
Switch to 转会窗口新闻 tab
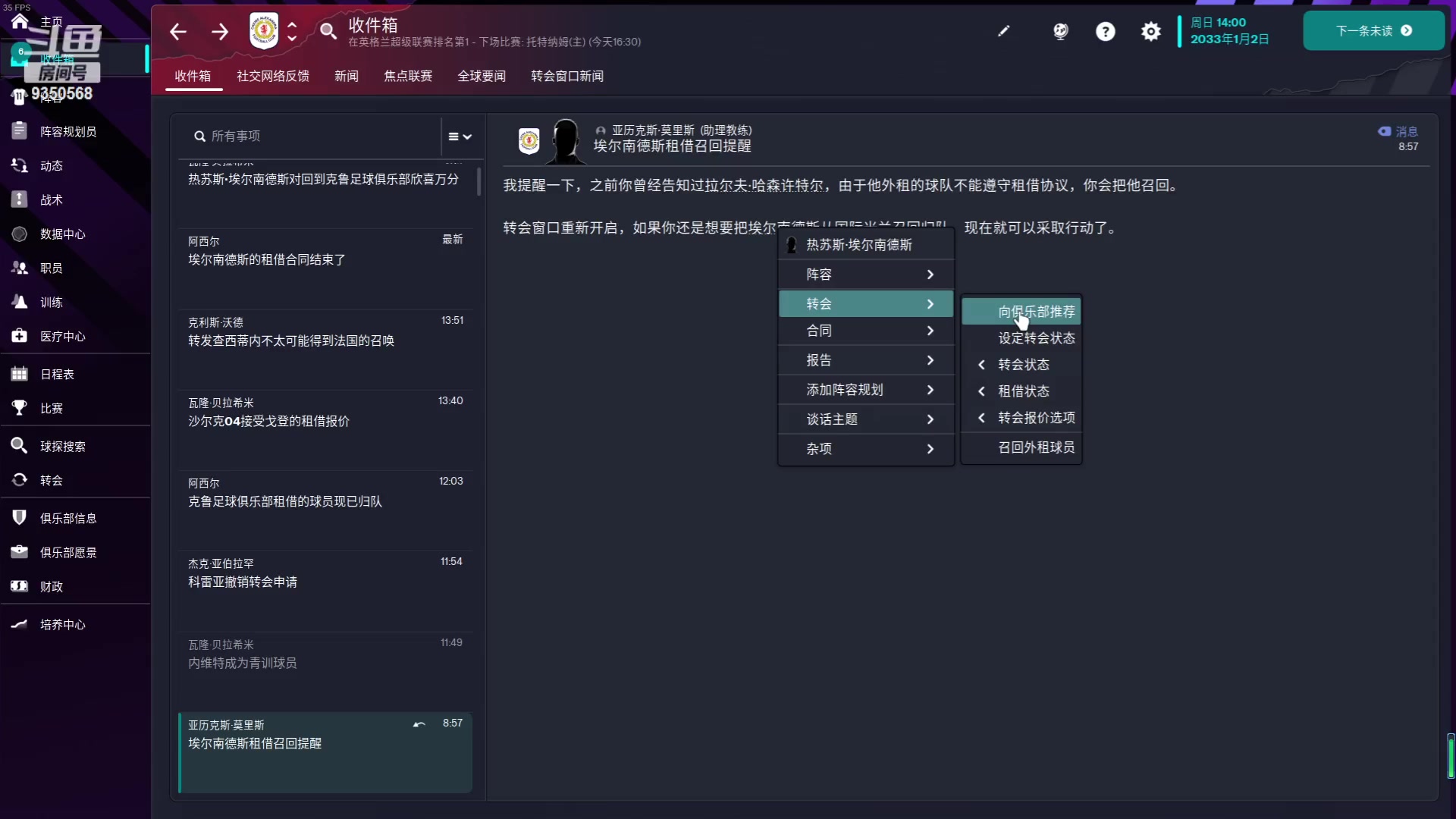(567, 76)
